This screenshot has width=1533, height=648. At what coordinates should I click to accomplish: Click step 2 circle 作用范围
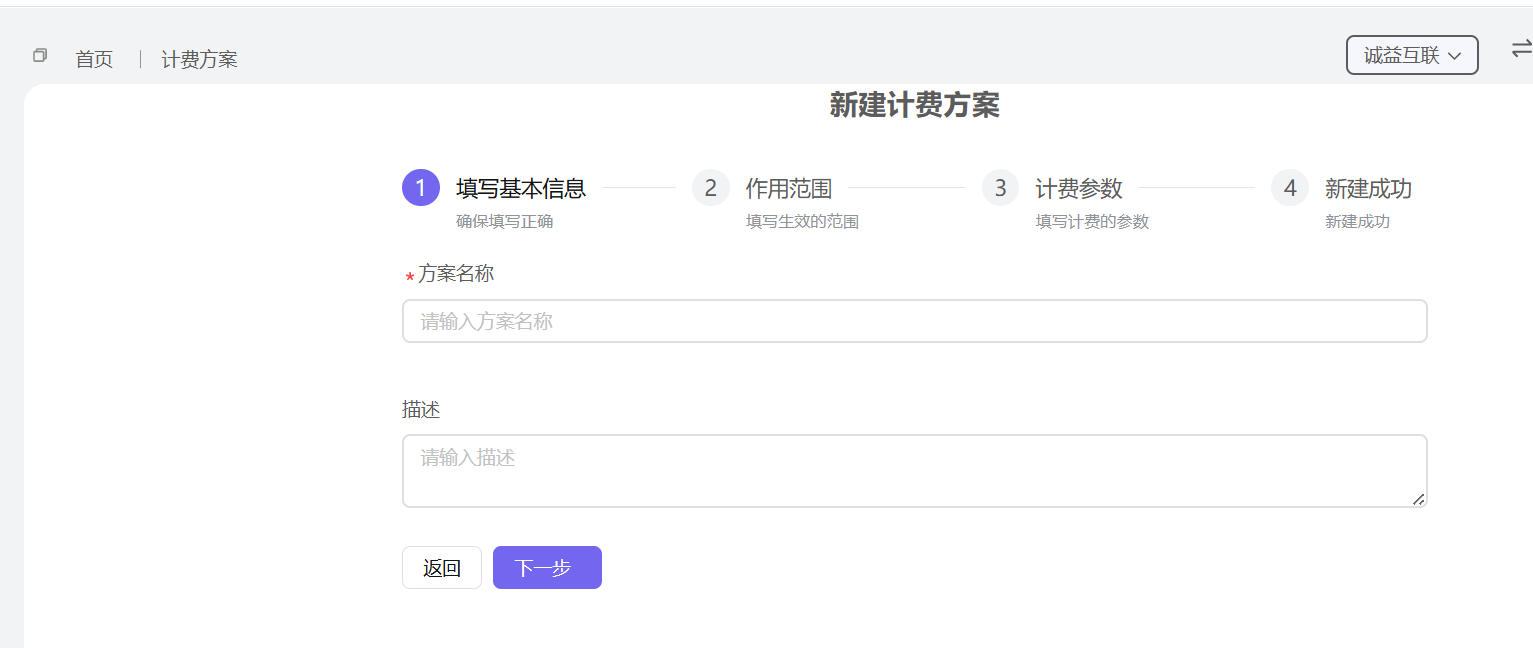(x=710, y=187)
